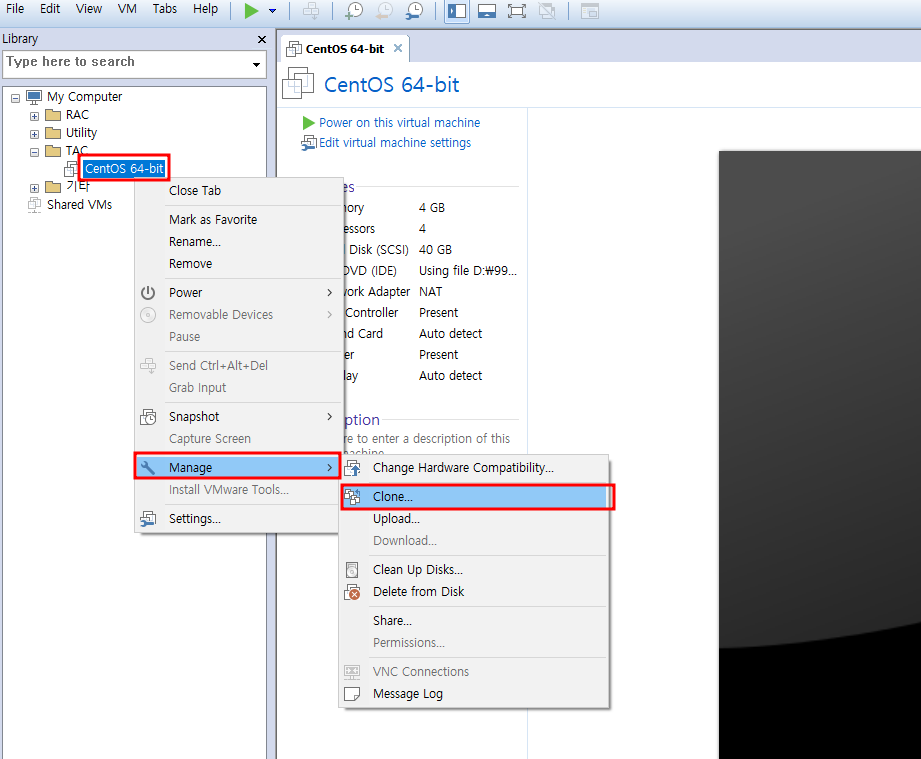This screenshot has width=921, height=759.
Task: Expand the Power submenu
Action: pyautogui.click(x=238, y=293)
